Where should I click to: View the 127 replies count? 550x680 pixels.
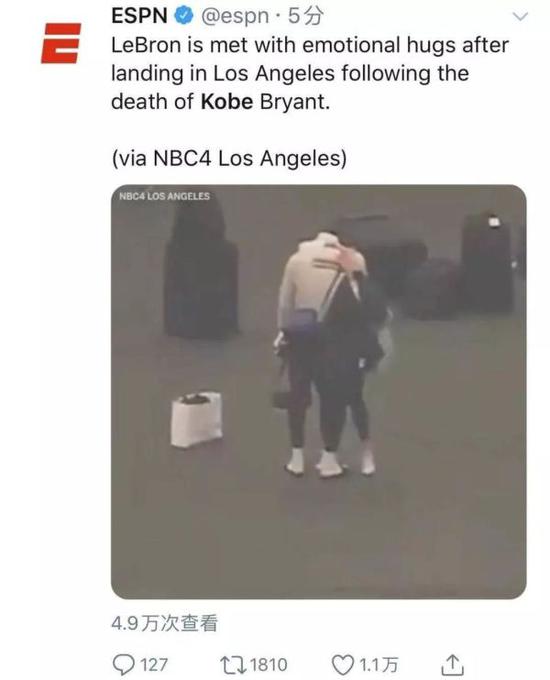154,665
